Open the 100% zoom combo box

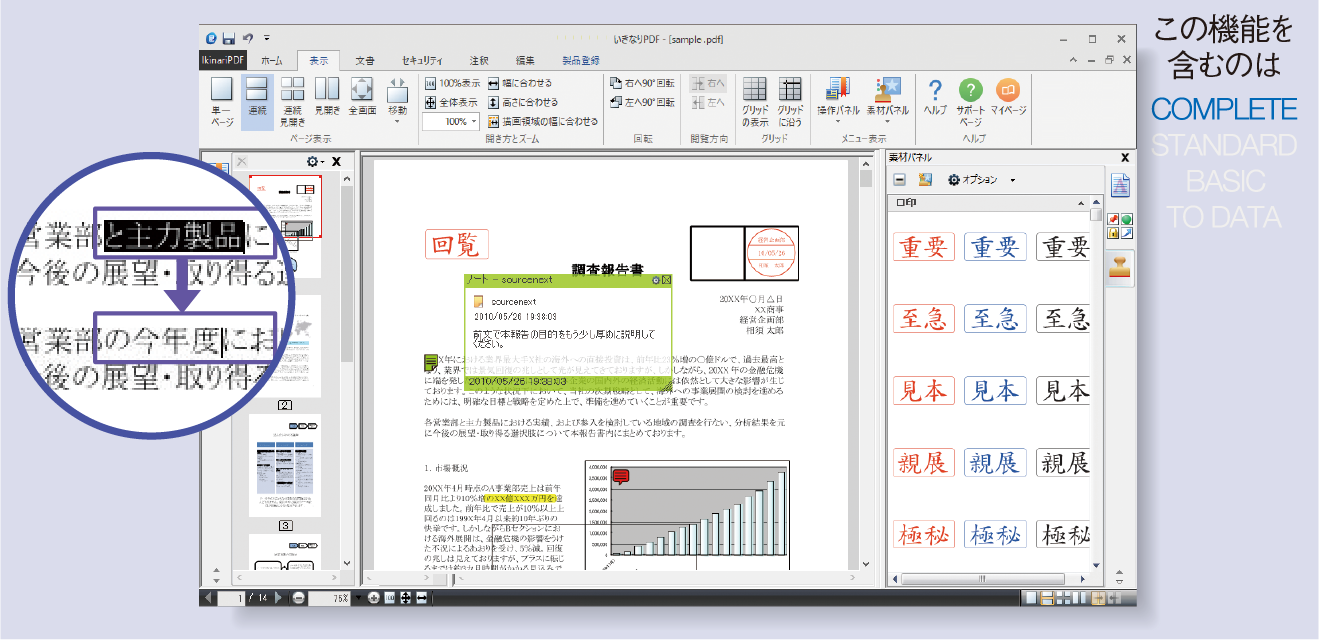[451, 121]
